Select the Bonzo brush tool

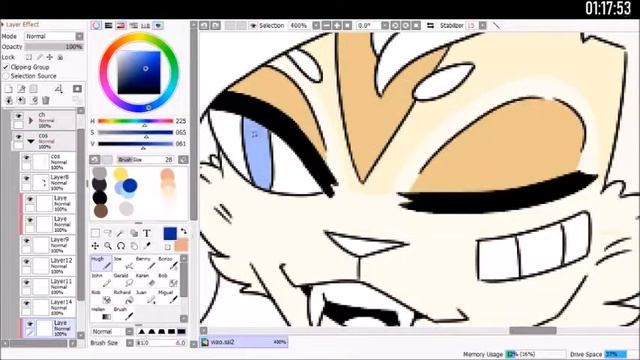[x=168, y=263]
